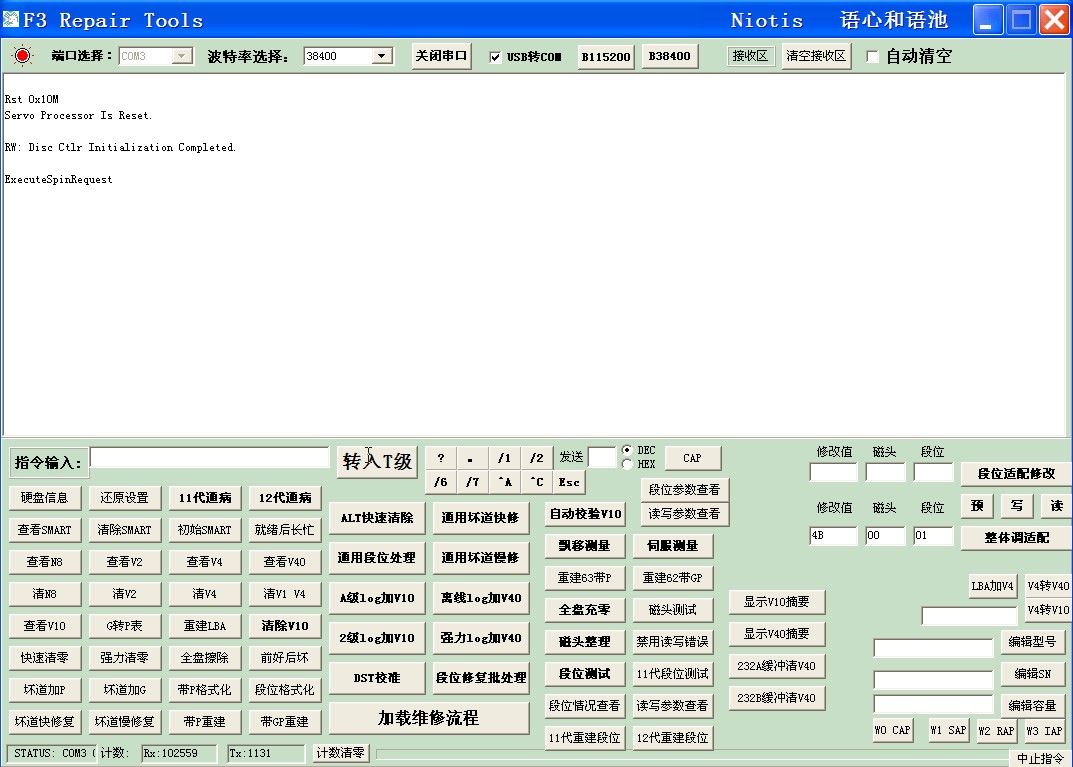Click the 重建LBA button
Image resolution: width=1073 pixels, height=767 pixels.
coord(205,625)
